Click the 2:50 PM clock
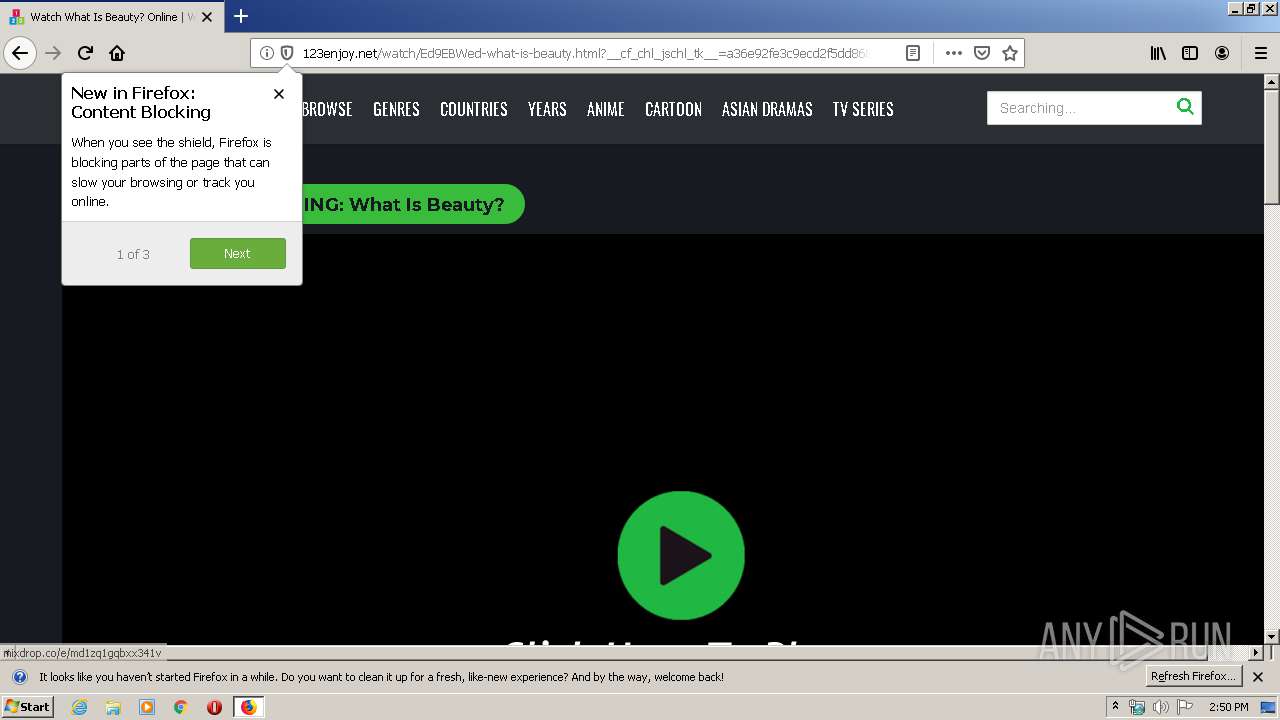Screen dimensions: 1280x720 click(1228, 707)
